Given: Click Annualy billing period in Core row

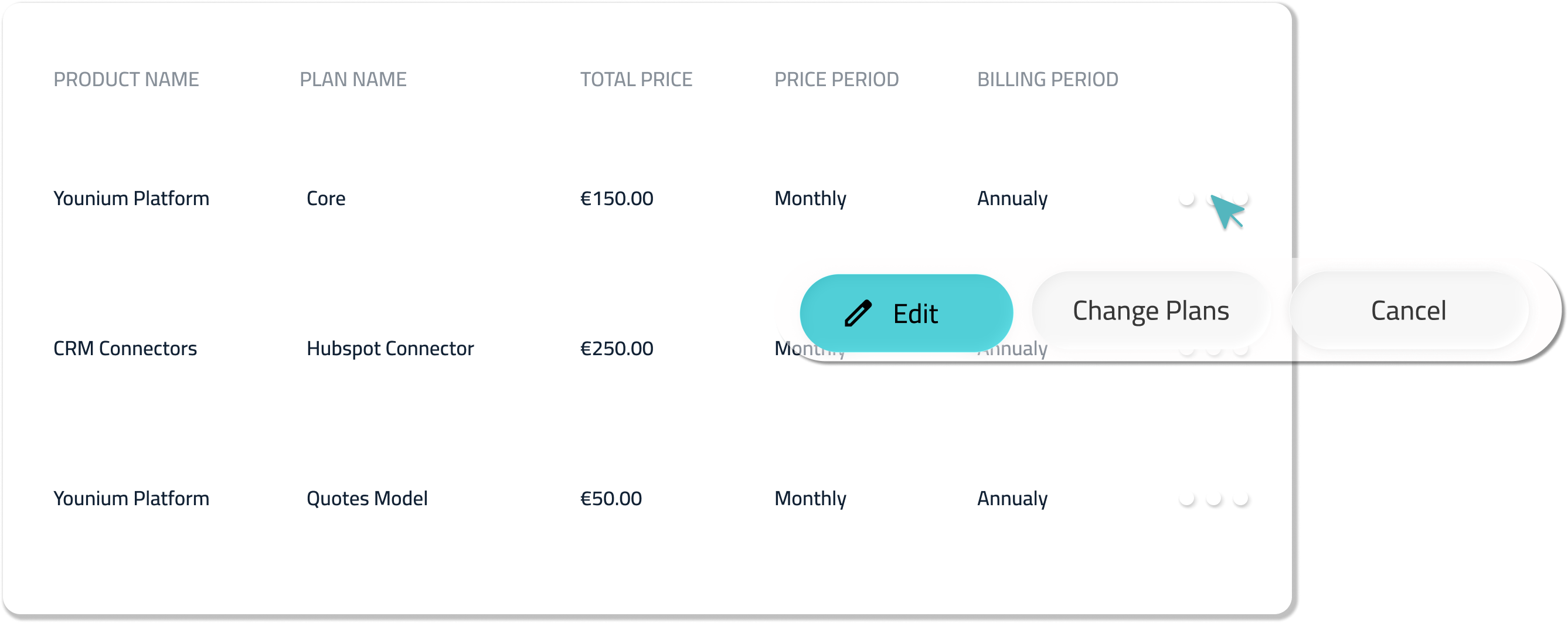Looking at the screenshot, I should (x=1012, y=198).
